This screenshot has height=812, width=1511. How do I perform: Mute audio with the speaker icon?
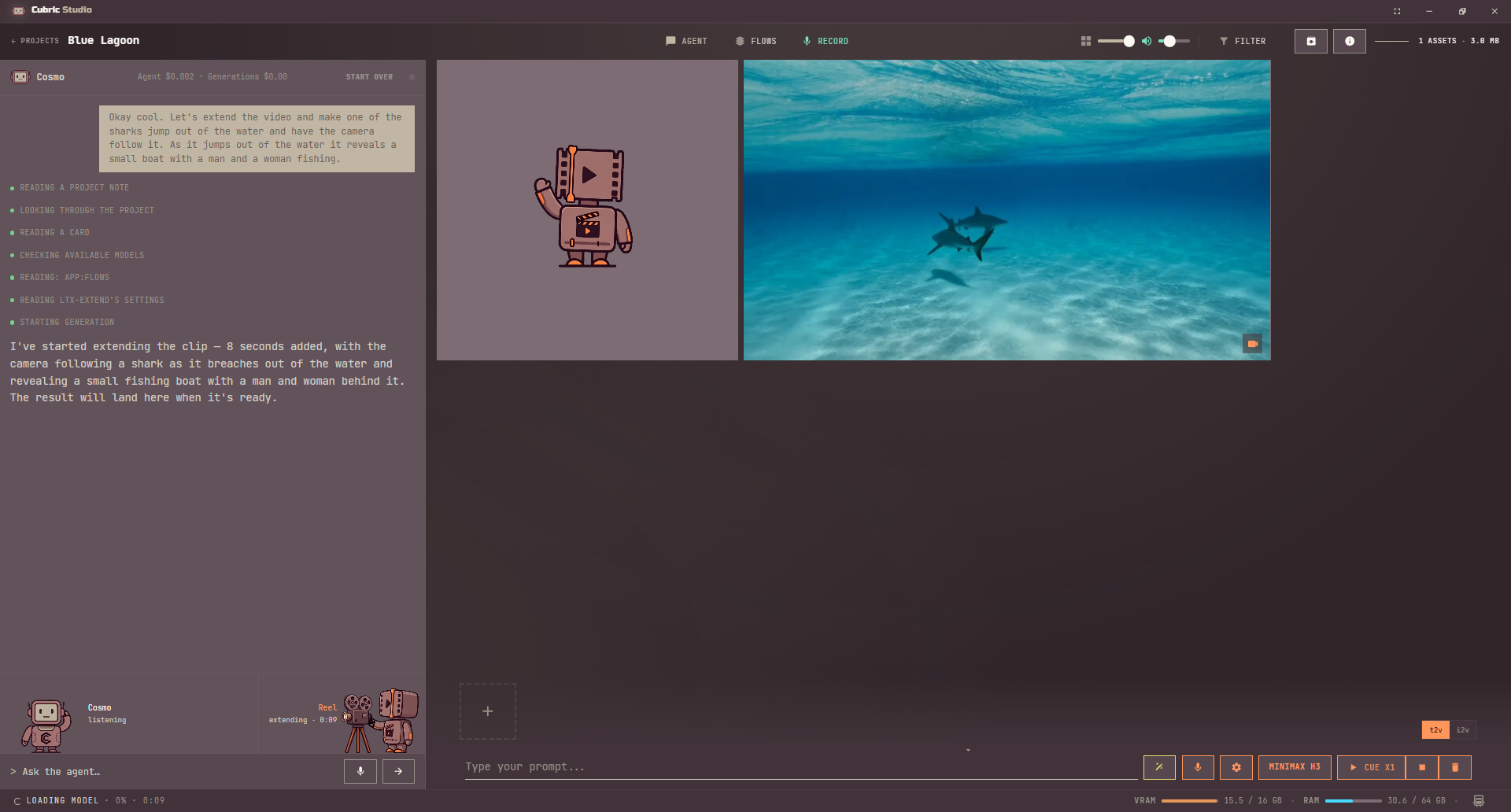coord(1147,41)
